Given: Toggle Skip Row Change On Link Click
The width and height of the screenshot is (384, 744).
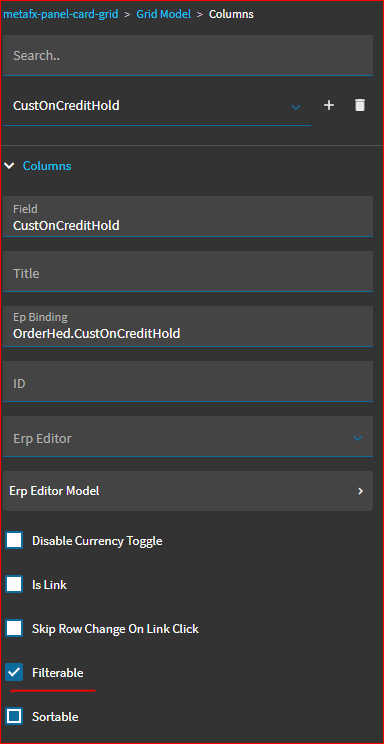Looking at the screenshot, I should point(14,629).
